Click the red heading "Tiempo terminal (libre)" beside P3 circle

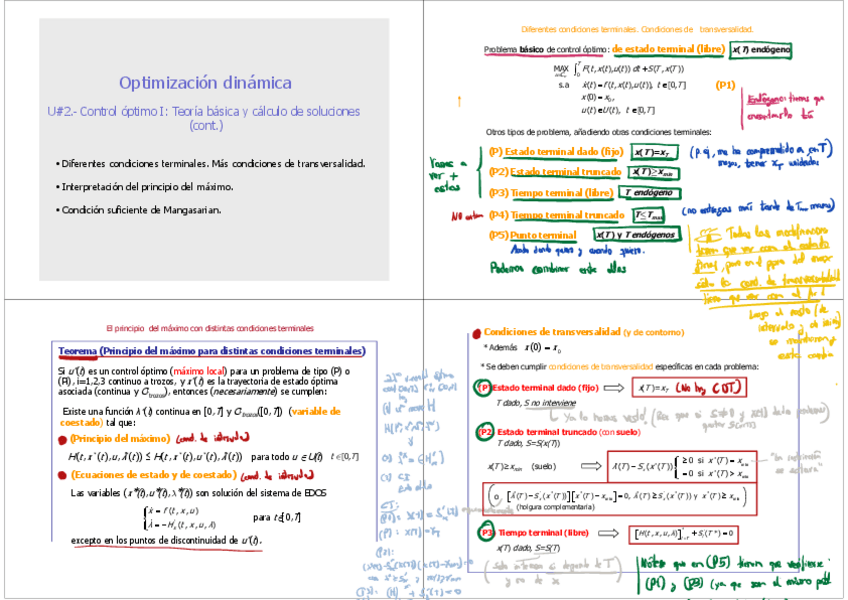click(543, 533)
